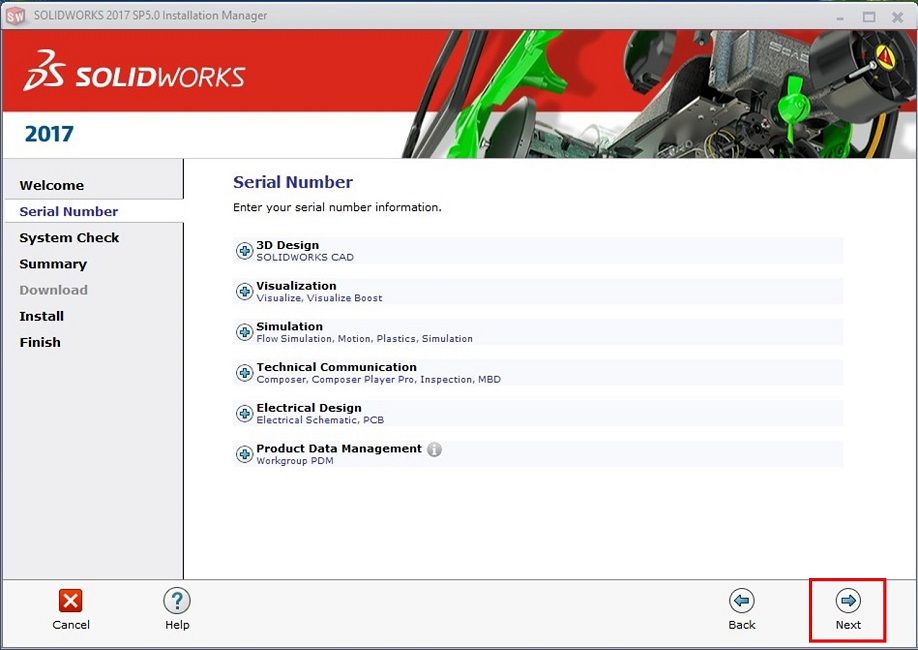The height and width of the screenshot is (650, 918).
Task: Expand the Visualization section
Action: click(244, 292)
